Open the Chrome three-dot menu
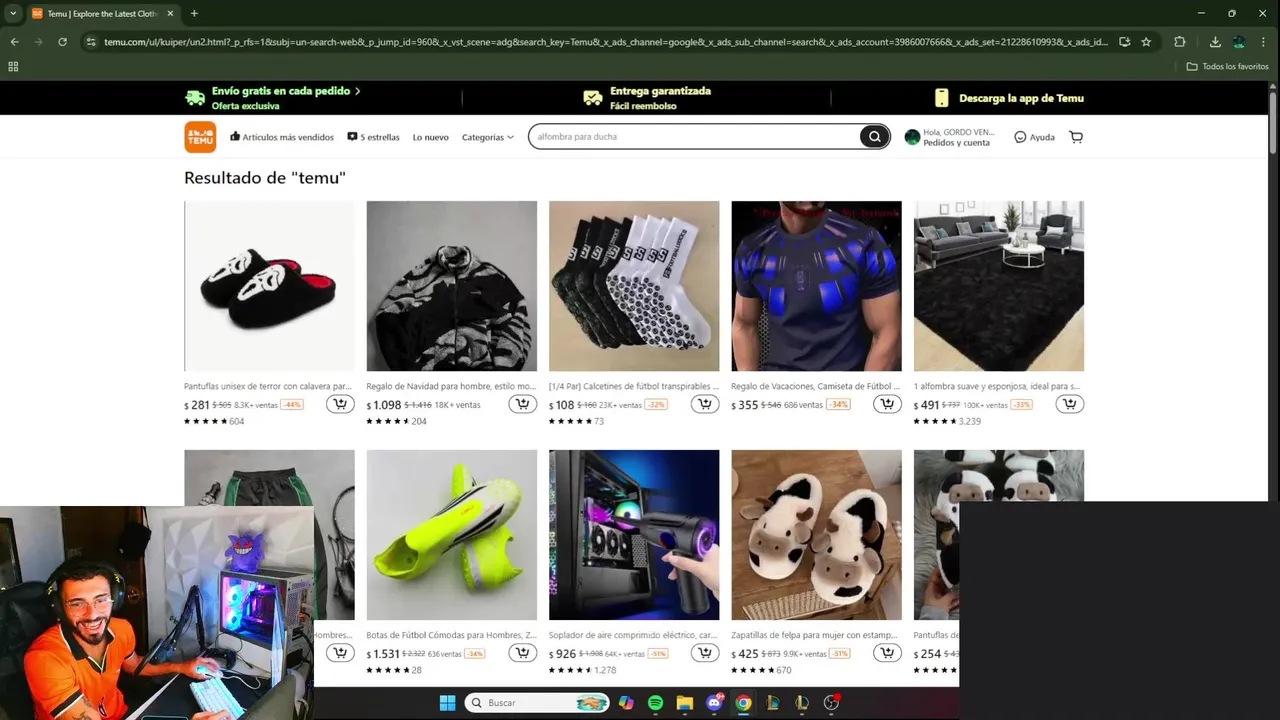This screenshot has height=720, width=1280. pyautogui.click(x=1264, y=42)
